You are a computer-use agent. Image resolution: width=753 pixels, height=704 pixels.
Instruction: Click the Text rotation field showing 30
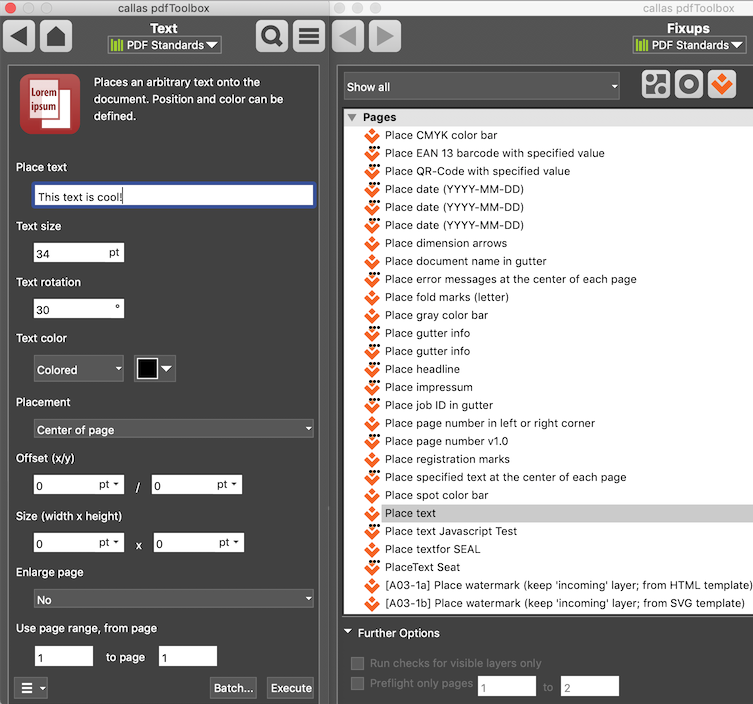pyautogui.click(x=79, y=309)
